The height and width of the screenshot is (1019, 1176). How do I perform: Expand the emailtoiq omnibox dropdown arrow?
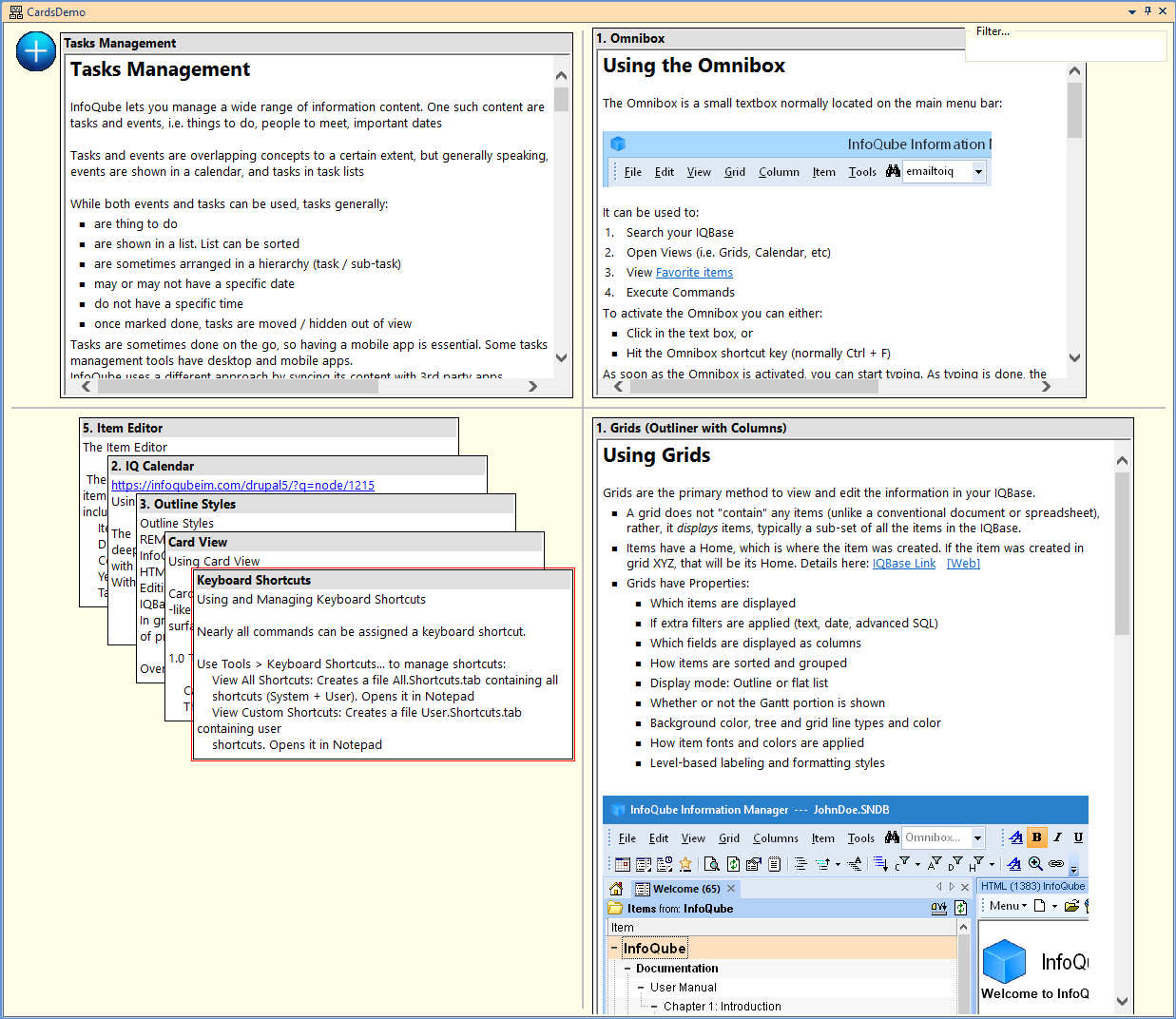[978, 172]
